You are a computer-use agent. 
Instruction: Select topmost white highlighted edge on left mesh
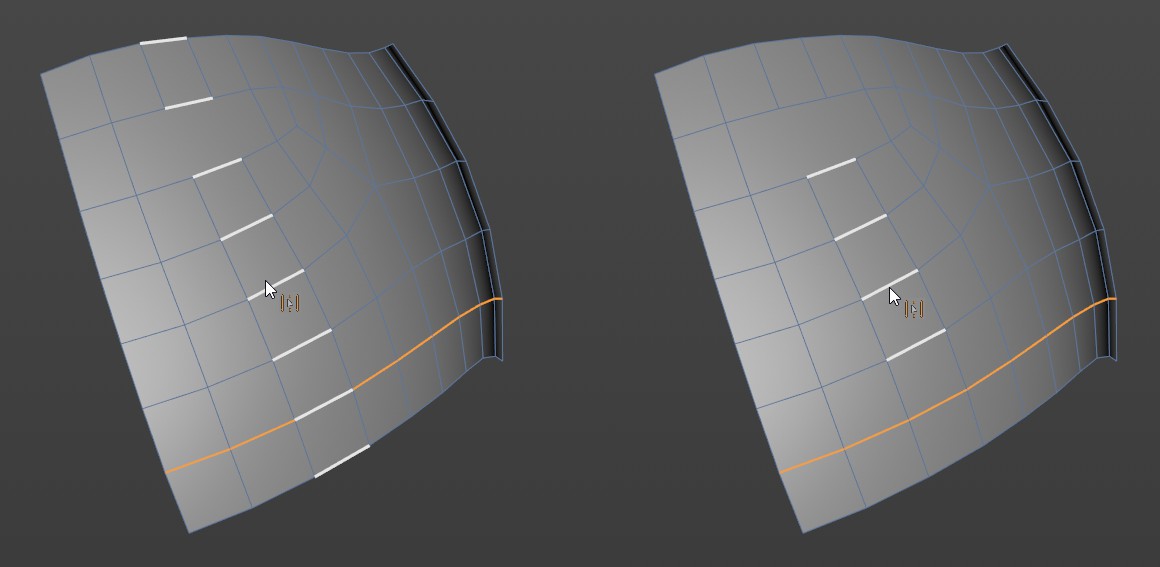[x=163, y=40]
